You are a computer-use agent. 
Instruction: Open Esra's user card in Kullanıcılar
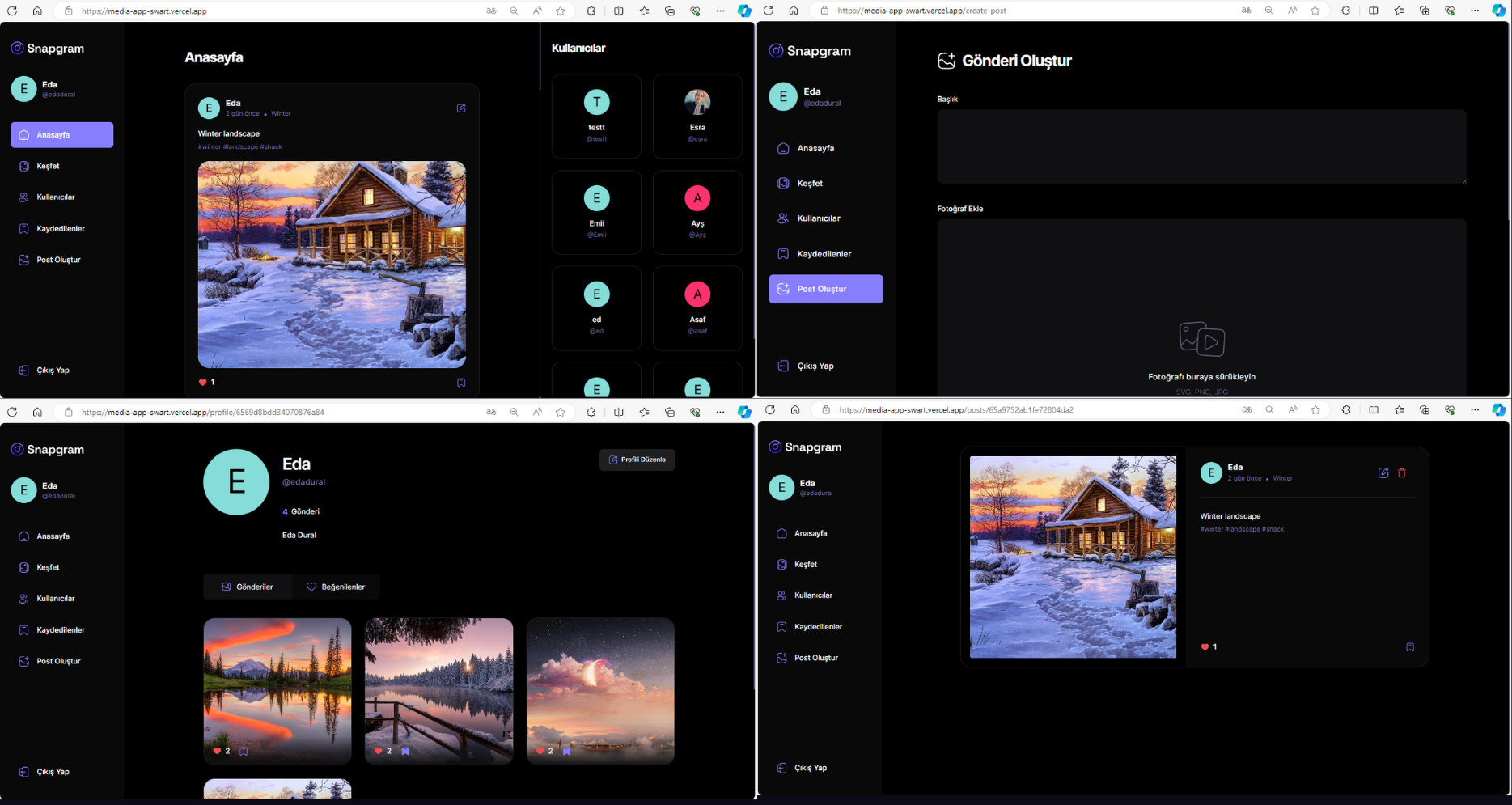click(697, 117)
